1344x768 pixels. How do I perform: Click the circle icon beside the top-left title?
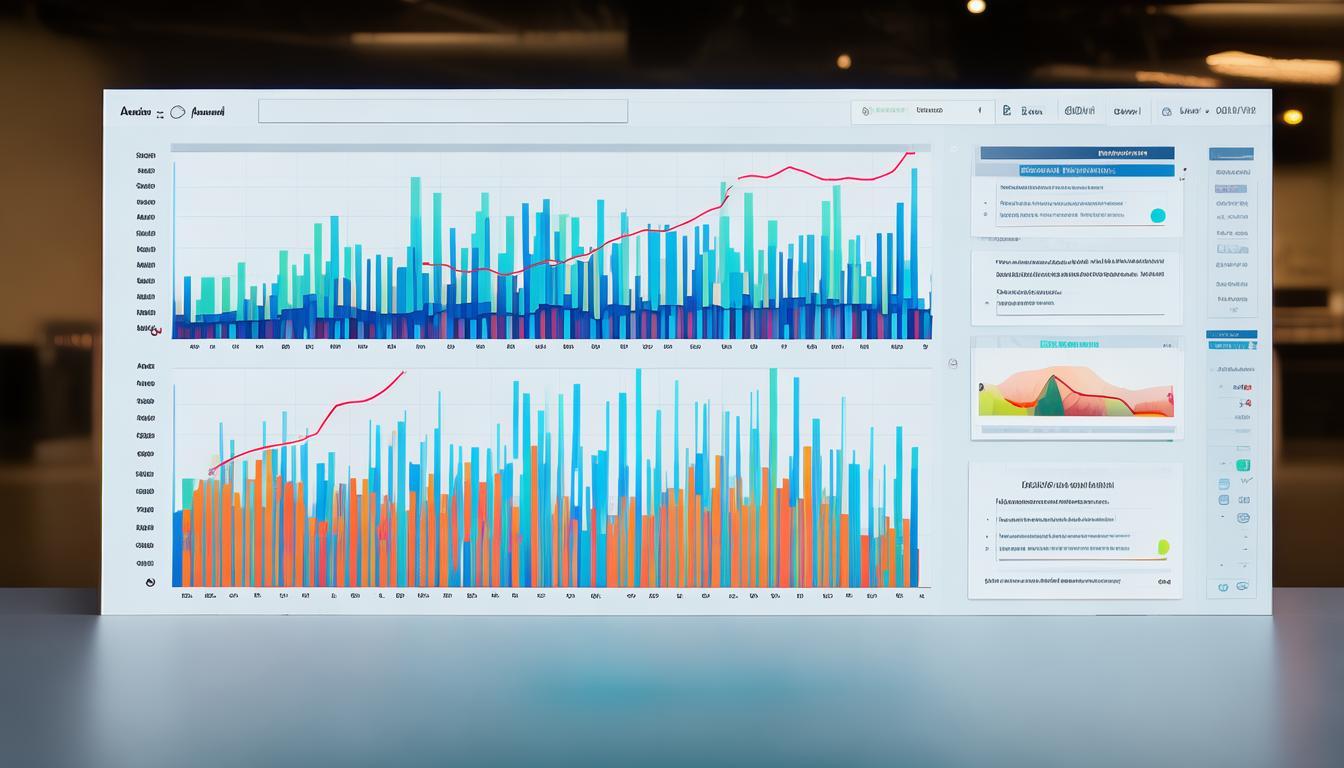(178, 112)
